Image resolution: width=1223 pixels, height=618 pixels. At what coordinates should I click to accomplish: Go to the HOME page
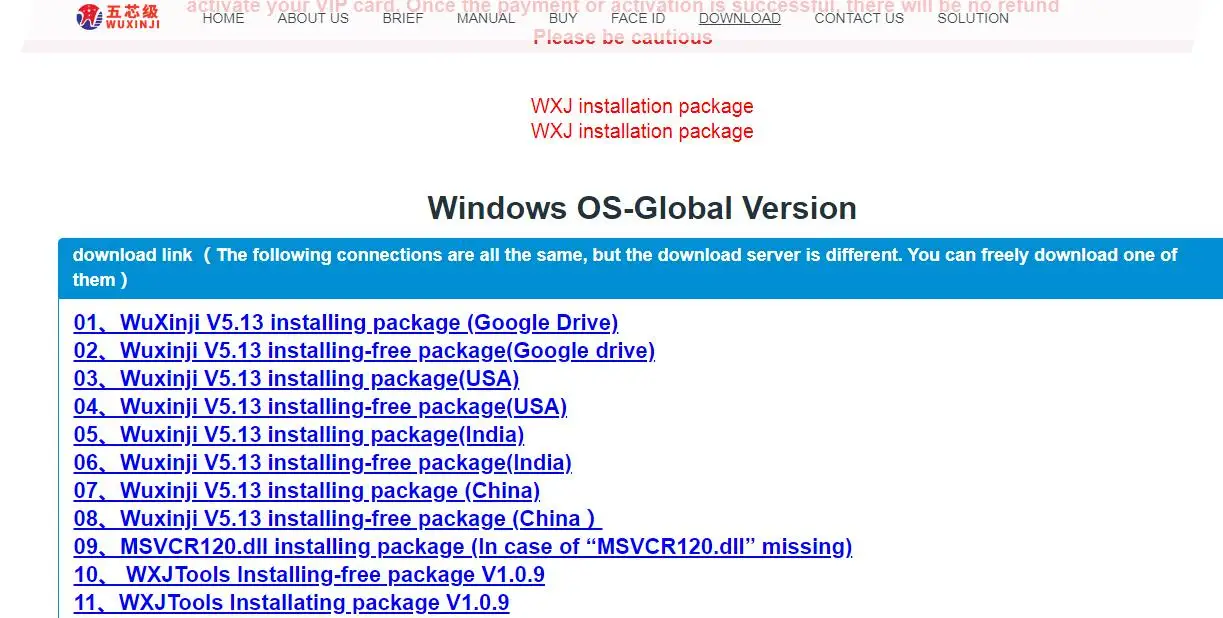(223, 18)
